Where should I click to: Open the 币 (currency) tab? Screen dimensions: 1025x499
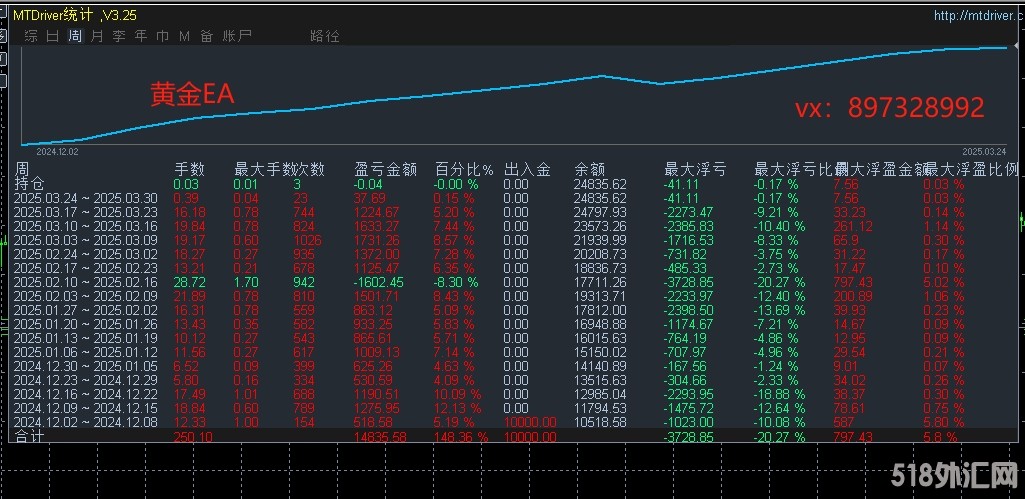tap(162, 36)
